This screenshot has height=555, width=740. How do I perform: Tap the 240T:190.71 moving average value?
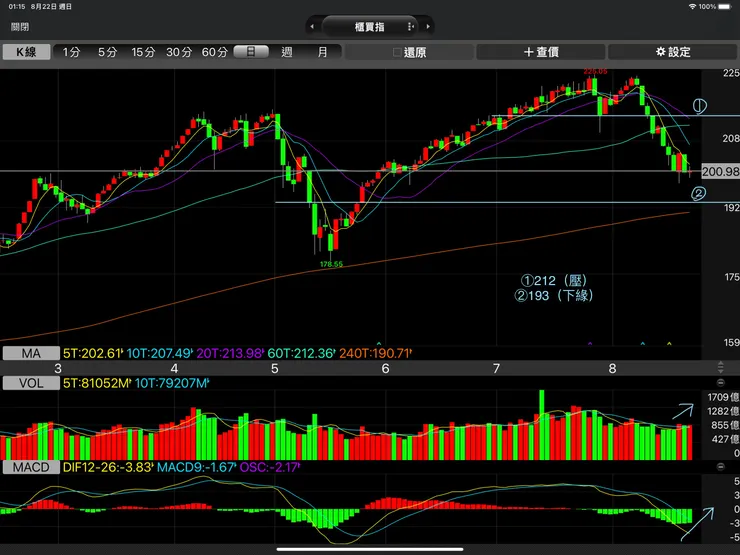[x=376, y=353]
